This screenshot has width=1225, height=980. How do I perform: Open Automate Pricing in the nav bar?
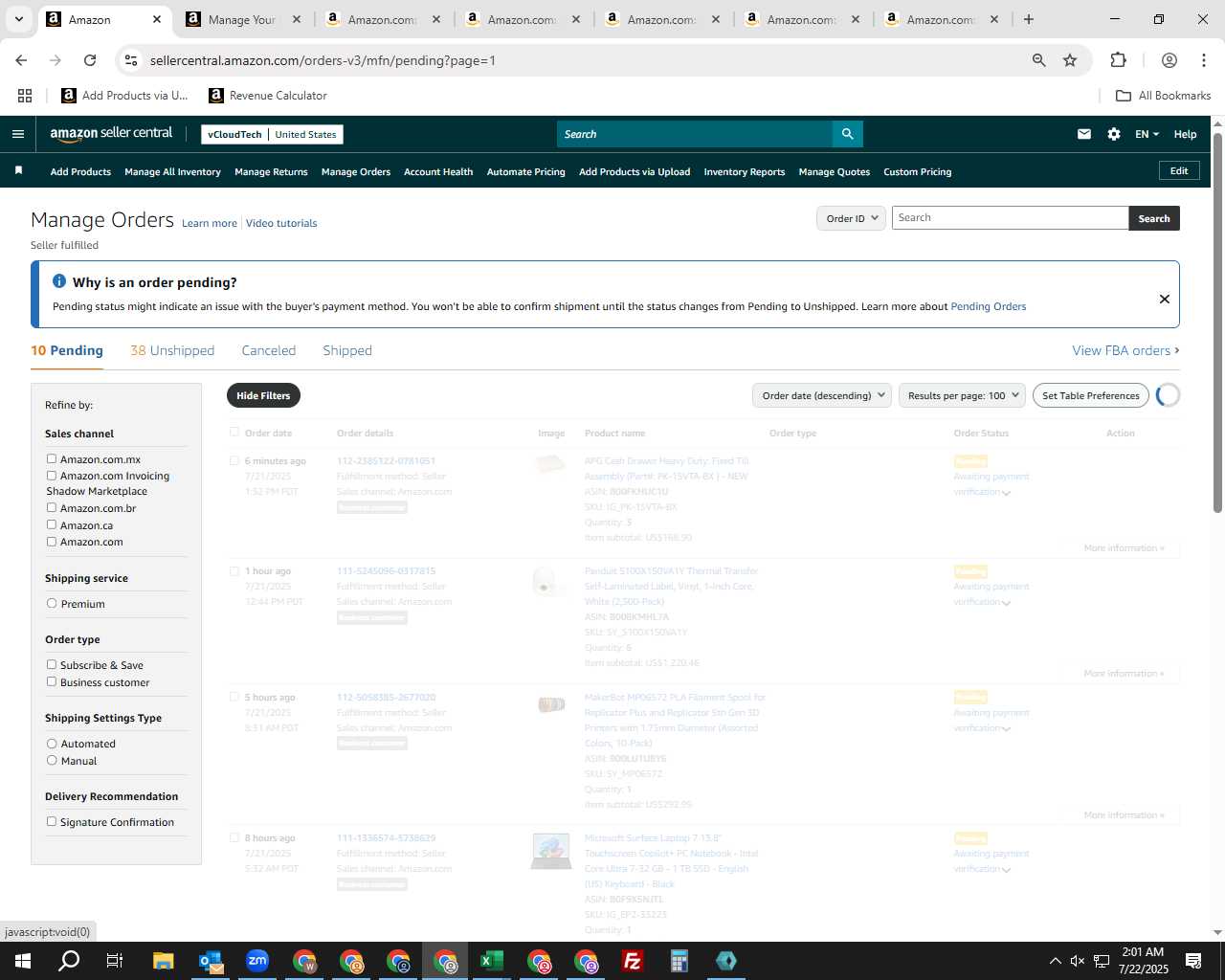pos(526,172)
